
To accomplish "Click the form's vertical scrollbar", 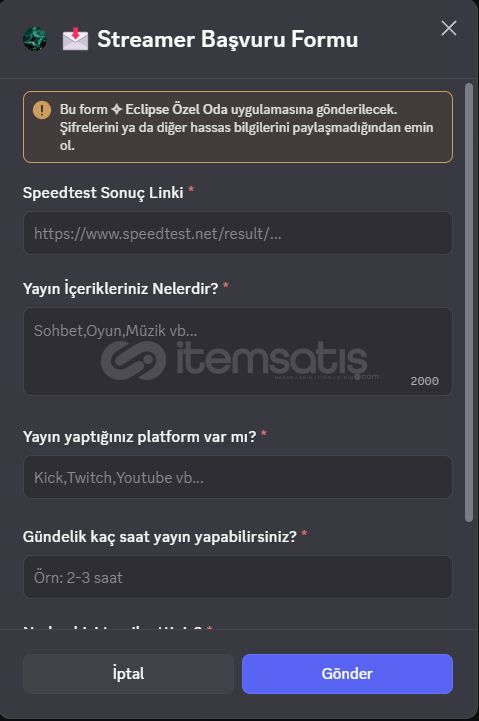I will tap(468, 302).
